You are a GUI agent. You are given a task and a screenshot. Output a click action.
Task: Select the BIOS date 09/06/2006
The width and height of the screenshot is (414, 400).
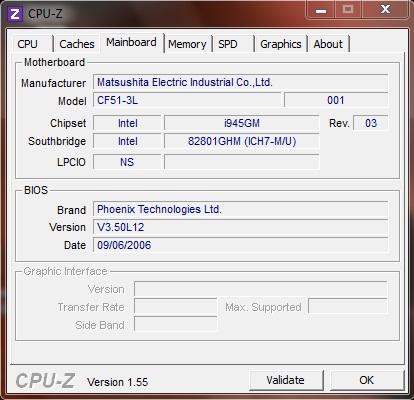point(241,245)
